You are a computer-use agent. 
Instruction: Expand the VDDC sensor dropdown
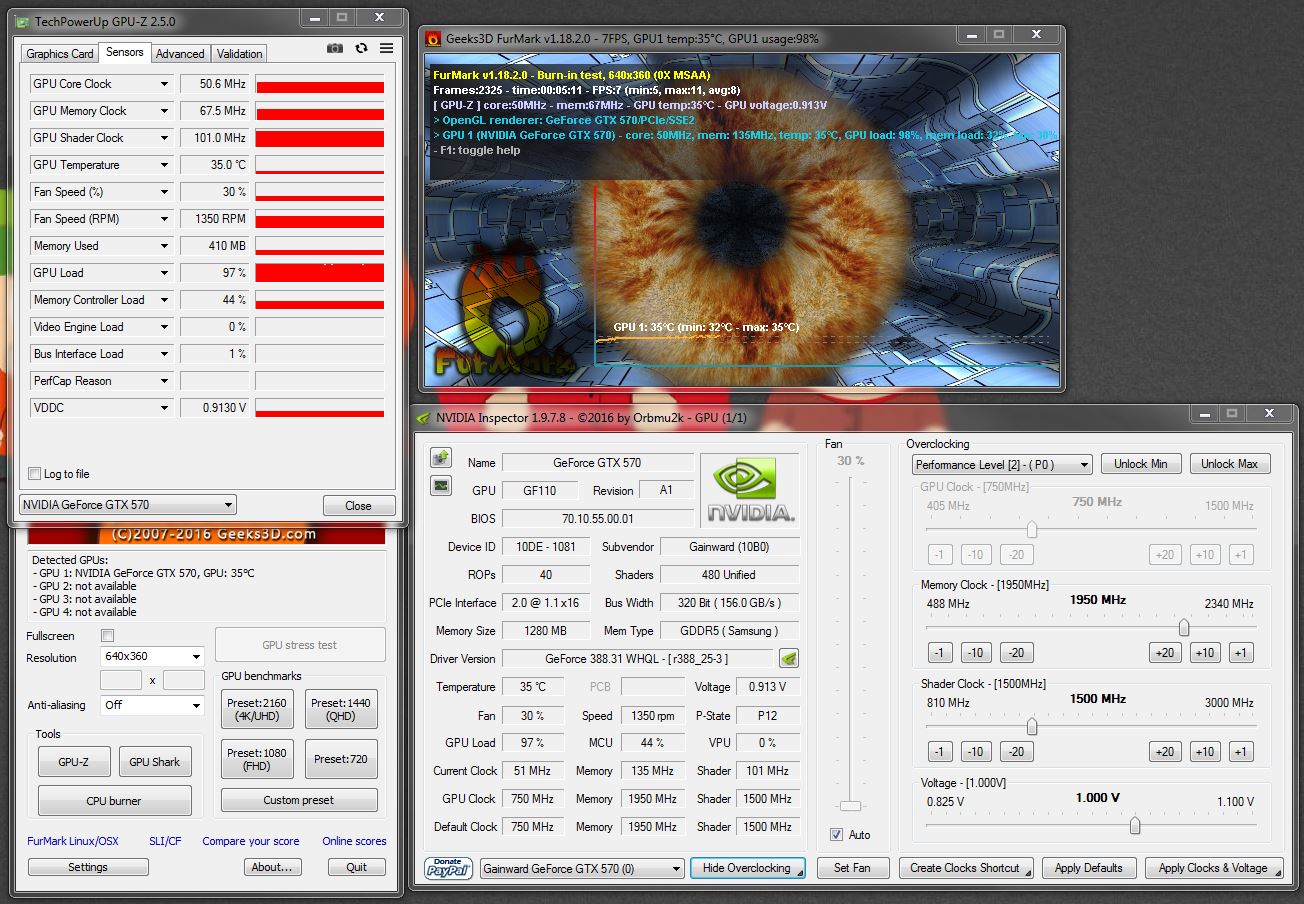[x=164, y=408]
